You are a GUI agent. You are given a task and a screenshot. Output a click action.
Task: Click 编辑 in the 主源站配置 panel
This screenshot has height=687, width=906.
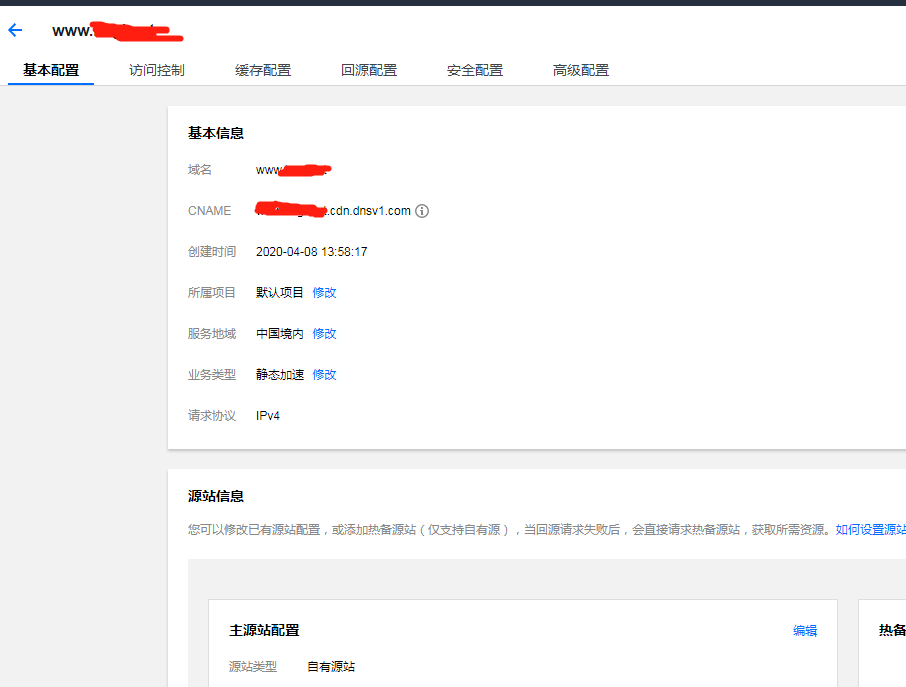[x=805, y=631]
